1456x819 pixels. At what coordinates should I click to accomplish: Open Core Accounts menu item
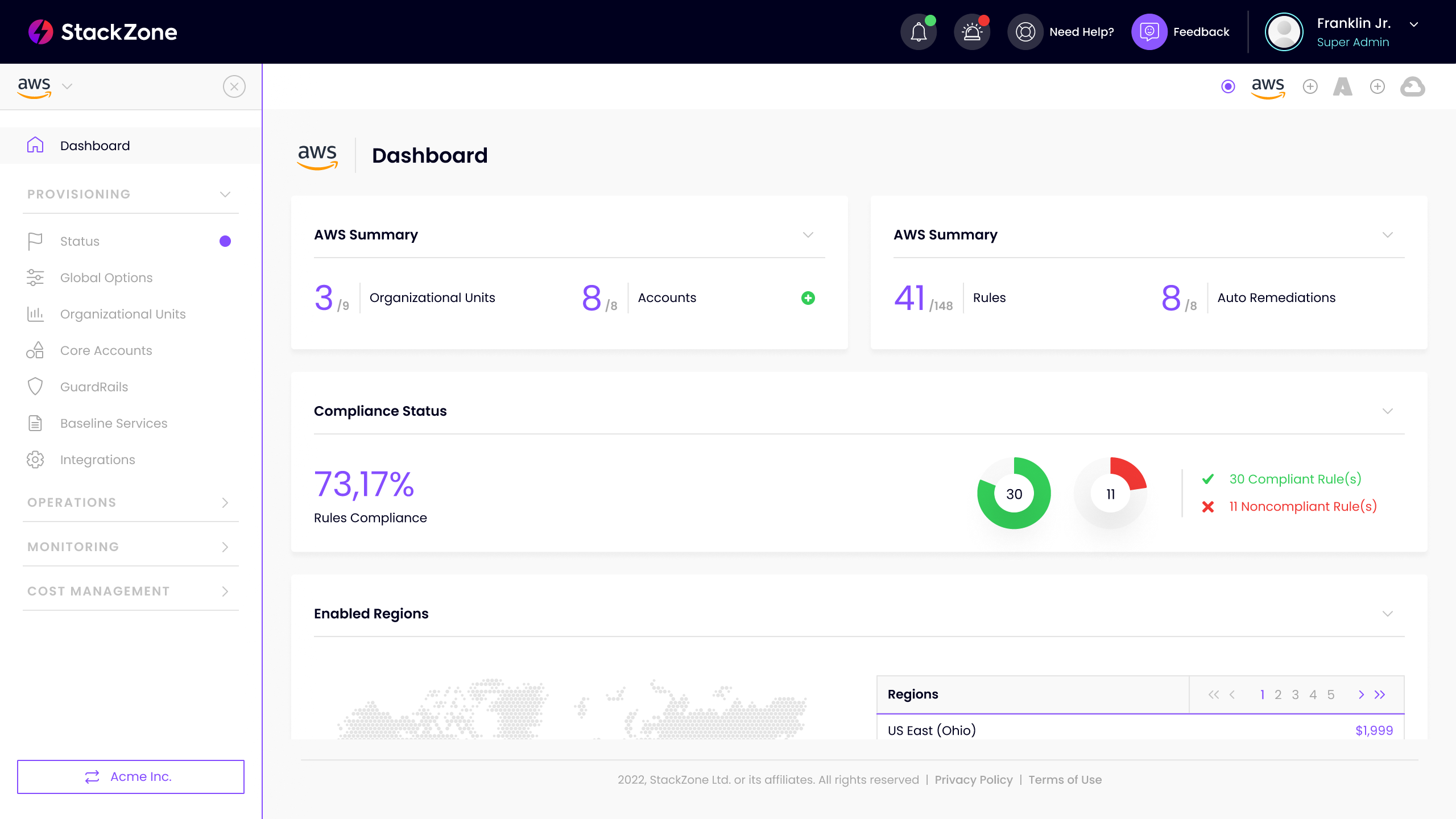coord(131,350)
